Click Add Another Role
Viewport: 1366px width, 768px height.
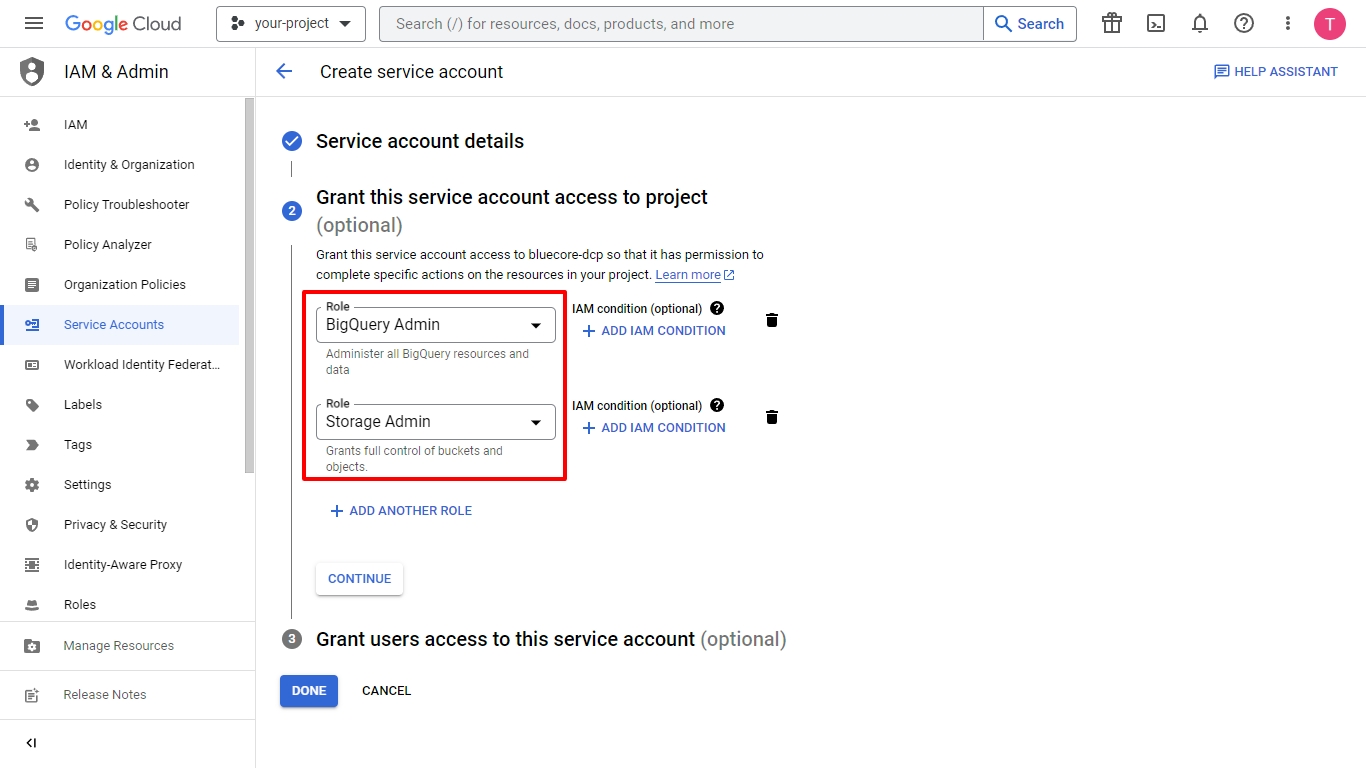coord(401,511)
